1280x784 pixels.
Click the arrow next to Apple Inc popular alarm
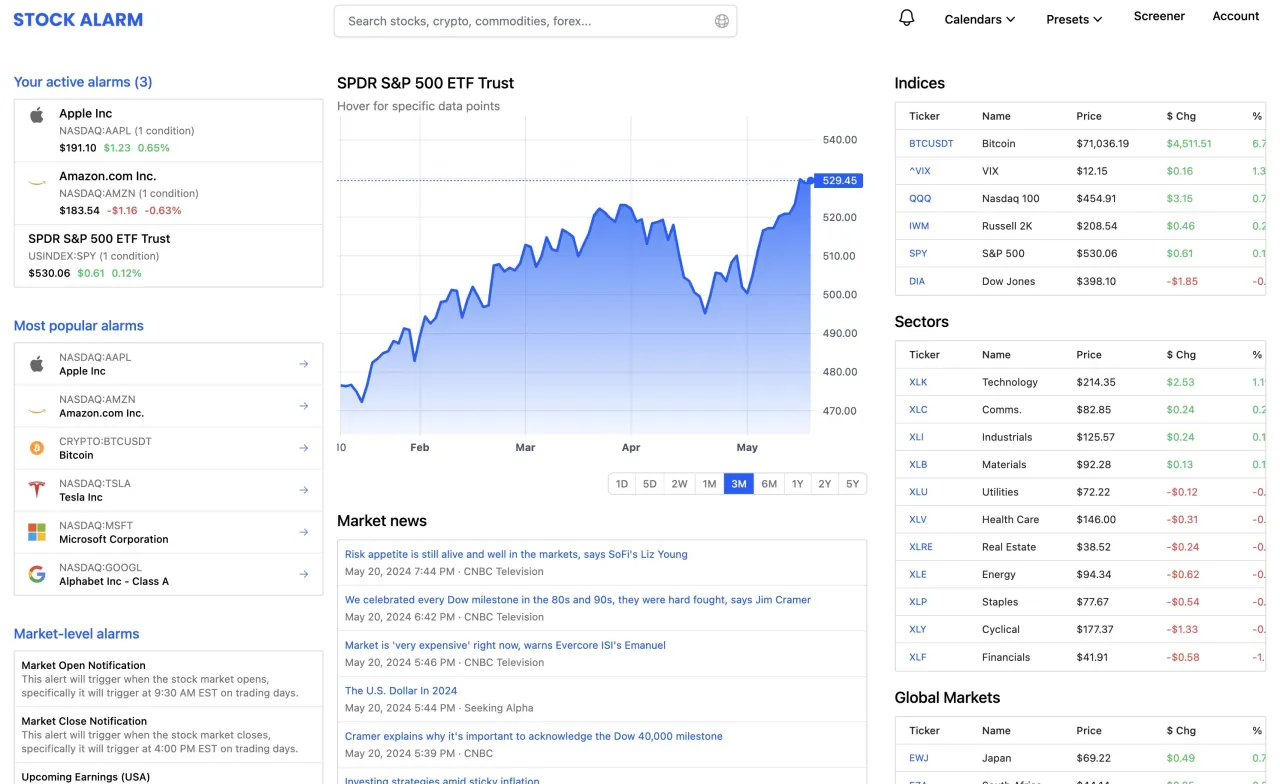tap(304, 364)
